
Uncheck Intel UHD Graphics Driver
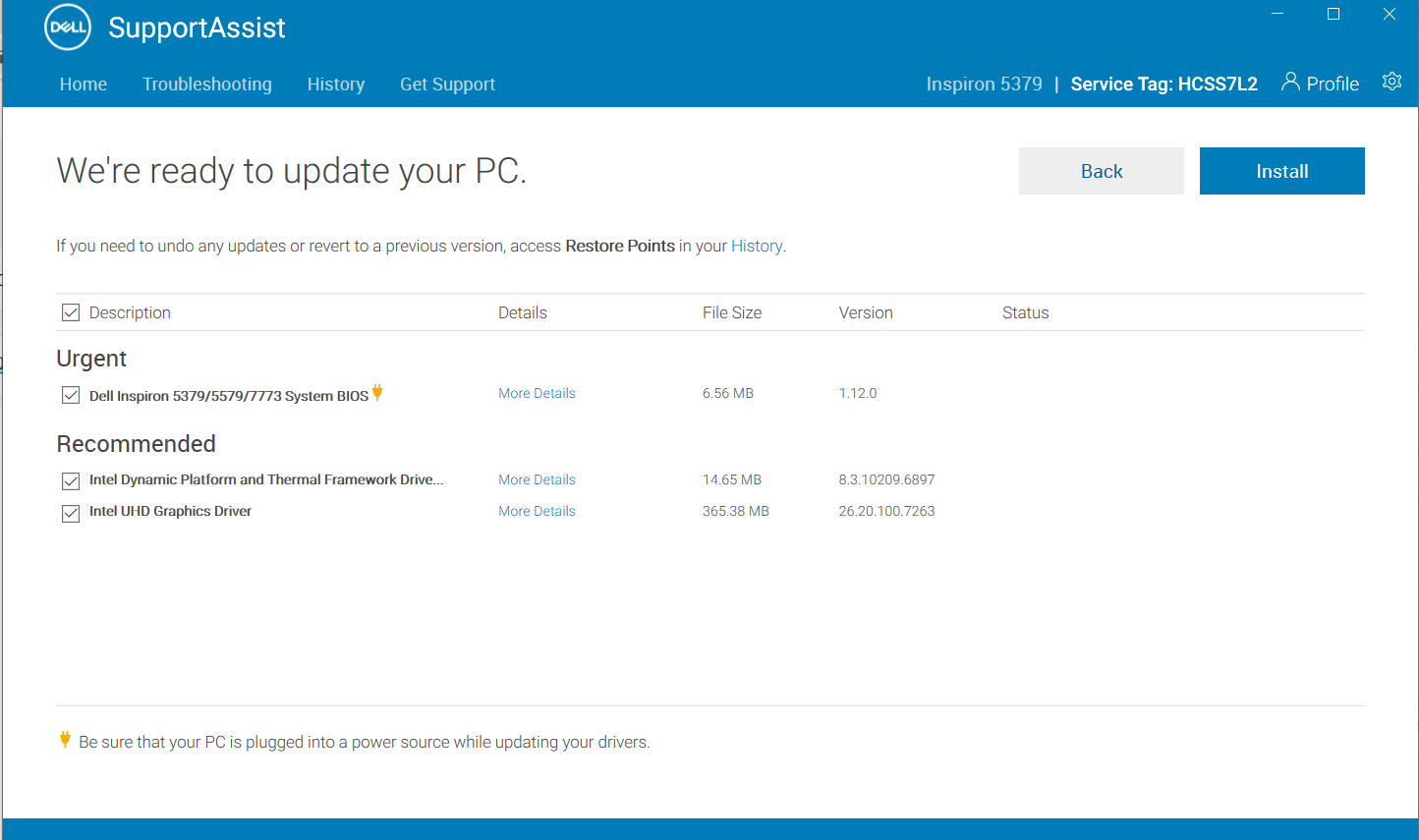coord(71,513)
